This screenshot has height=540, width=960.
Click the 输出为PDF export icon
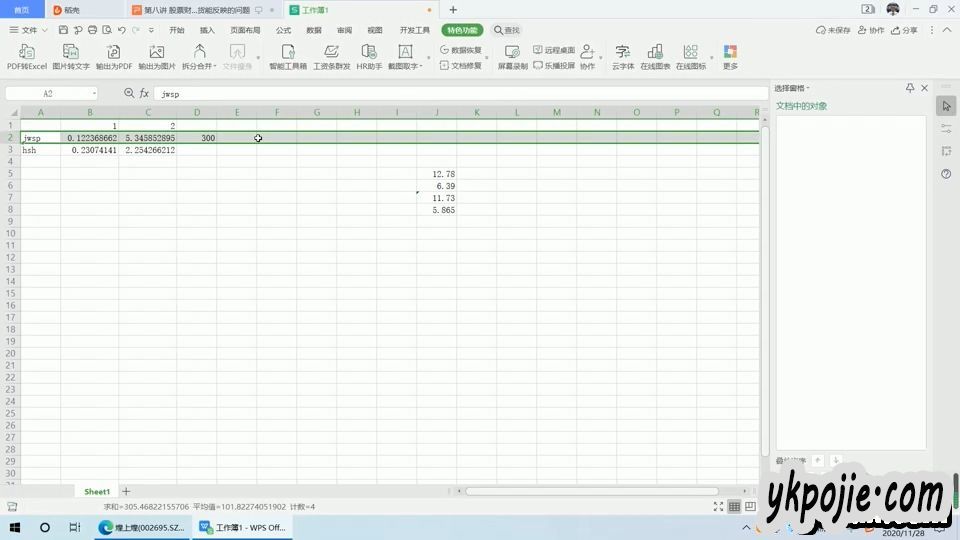114,56
